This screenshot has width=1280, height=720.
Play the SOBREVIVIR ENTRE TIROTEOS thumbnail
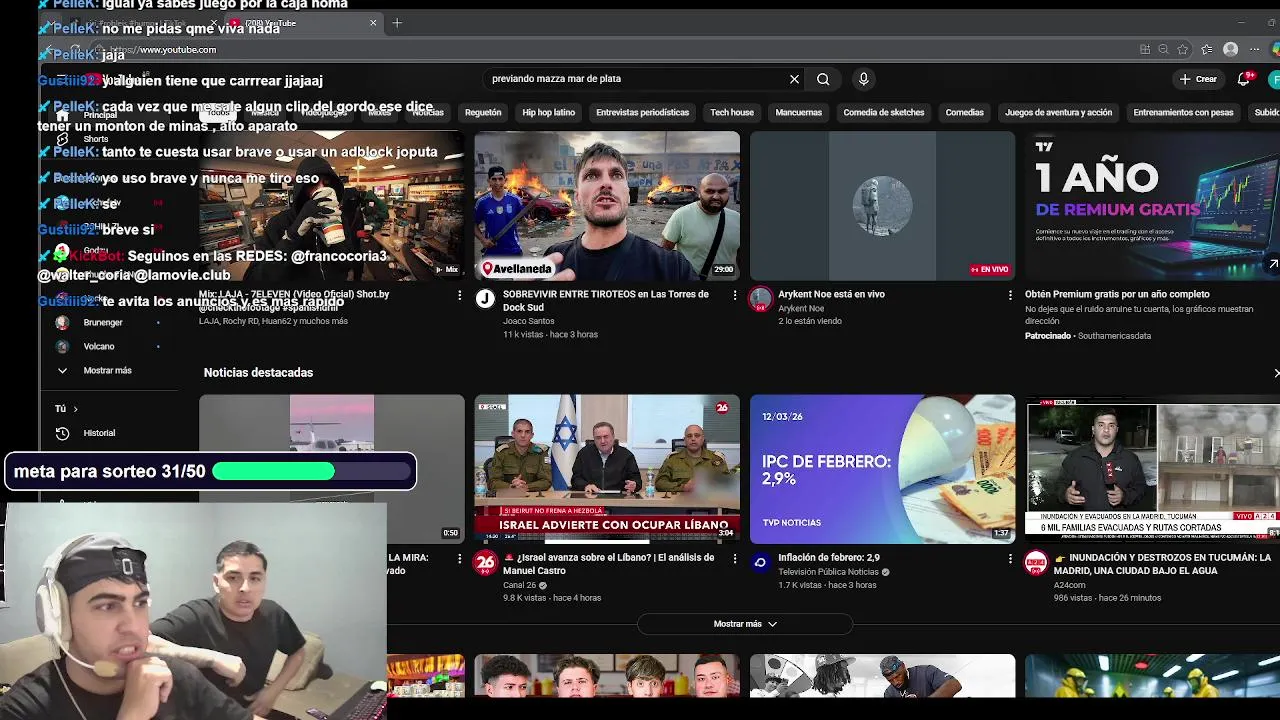[x=607, y=205]
